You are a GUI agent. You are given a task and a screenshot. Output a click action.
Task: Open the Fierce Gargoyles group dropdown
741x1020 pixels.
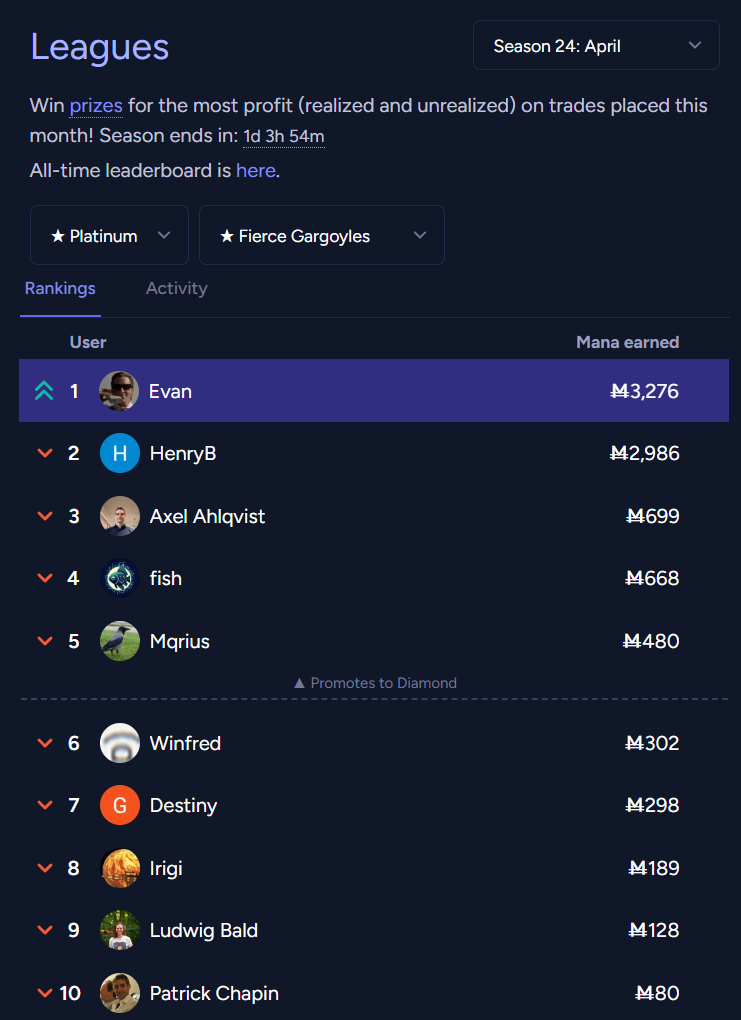[321, 236]
